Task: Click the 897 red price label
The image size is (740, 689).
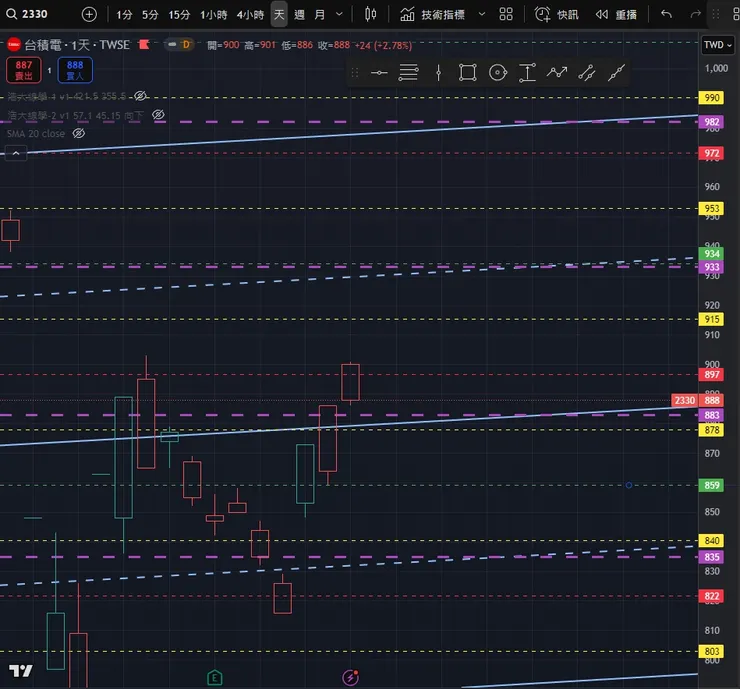Action: pos(711,374)
